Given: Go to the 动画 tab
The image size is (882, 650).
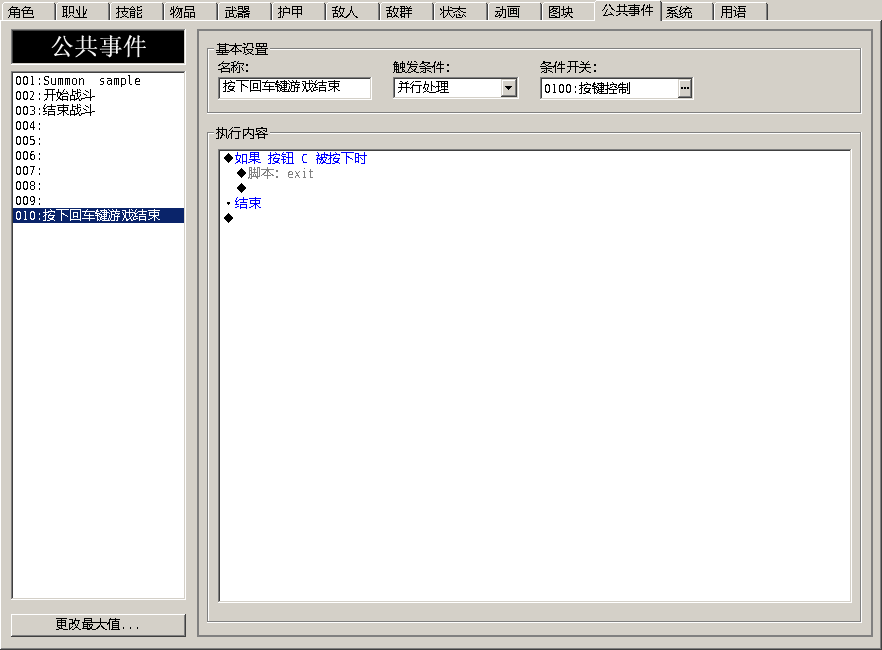Looking at the screenshot, I should point(514,12).
